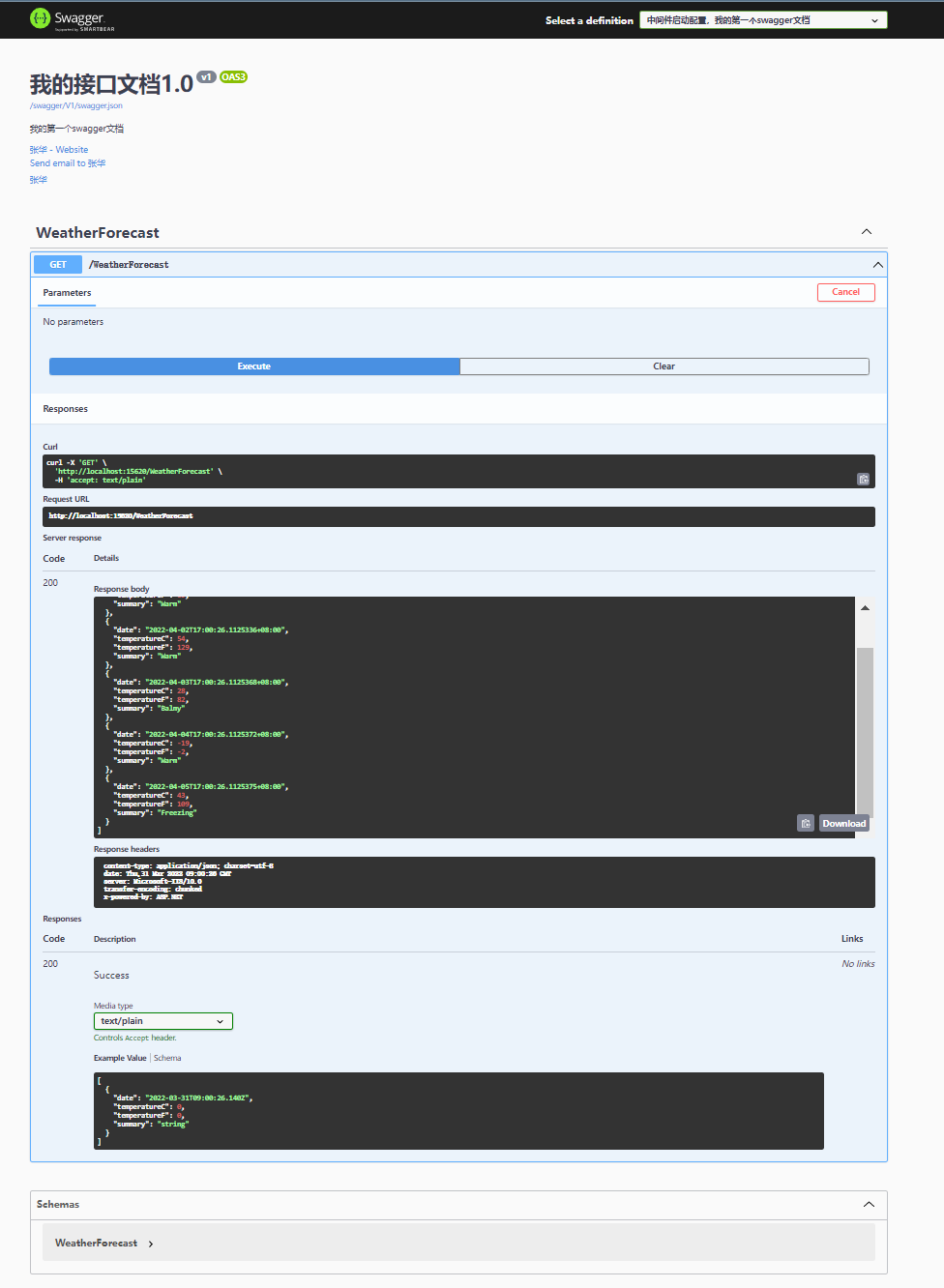
Task: Click 'Controls Accept header.' note
Action: (x=135, y=1039)
